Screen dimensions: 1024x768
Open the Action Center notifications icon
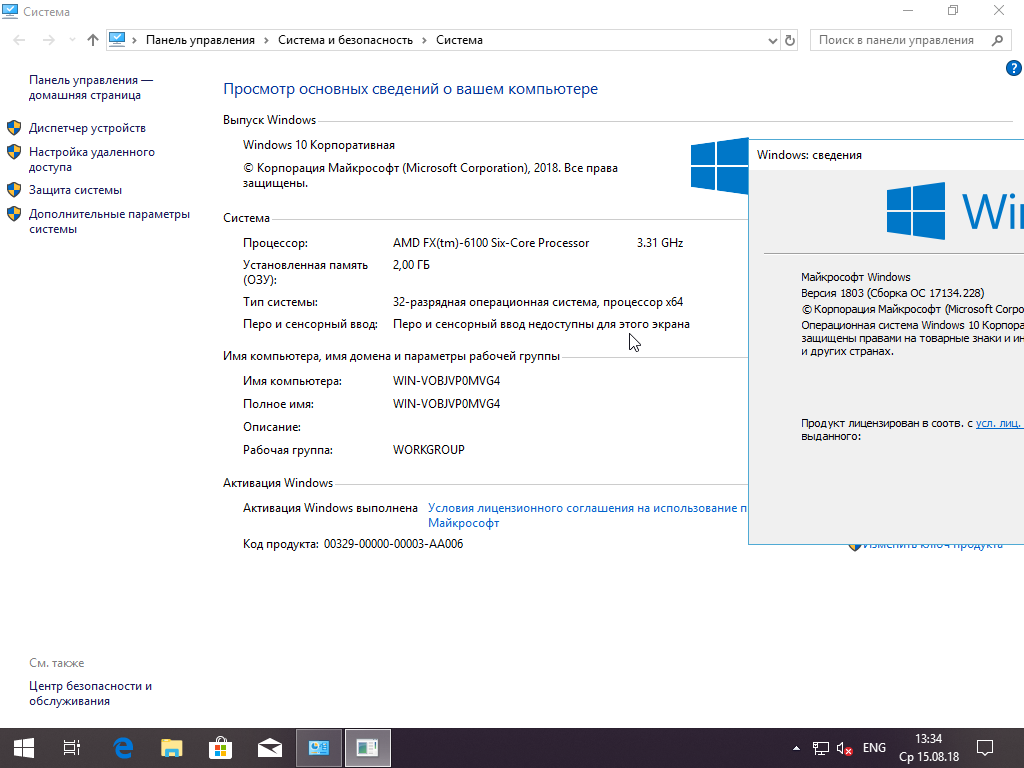pos(984,748)
